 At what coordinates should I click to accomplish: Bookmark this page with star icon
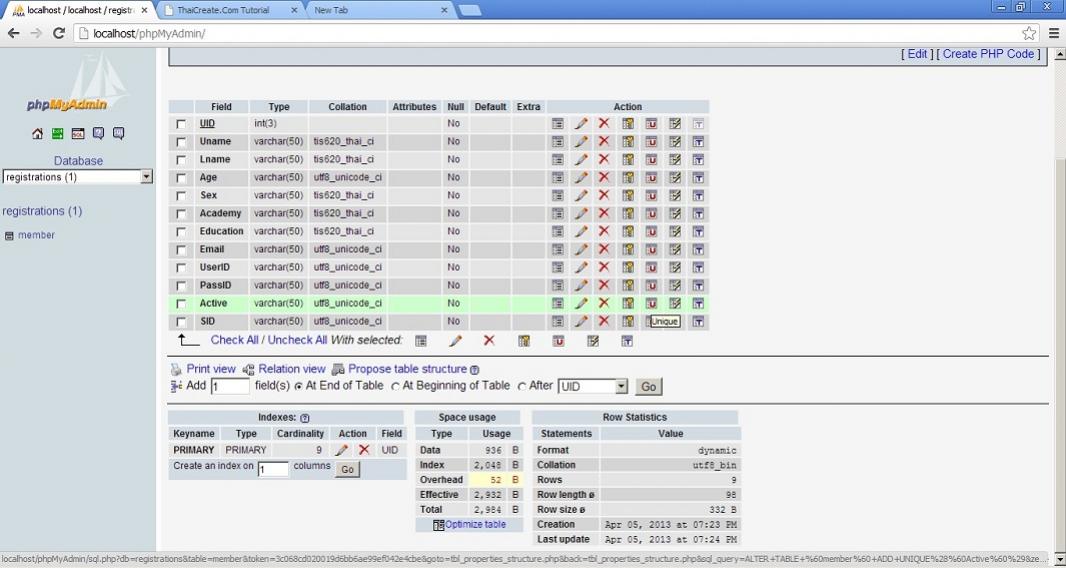pos(1029,33)
